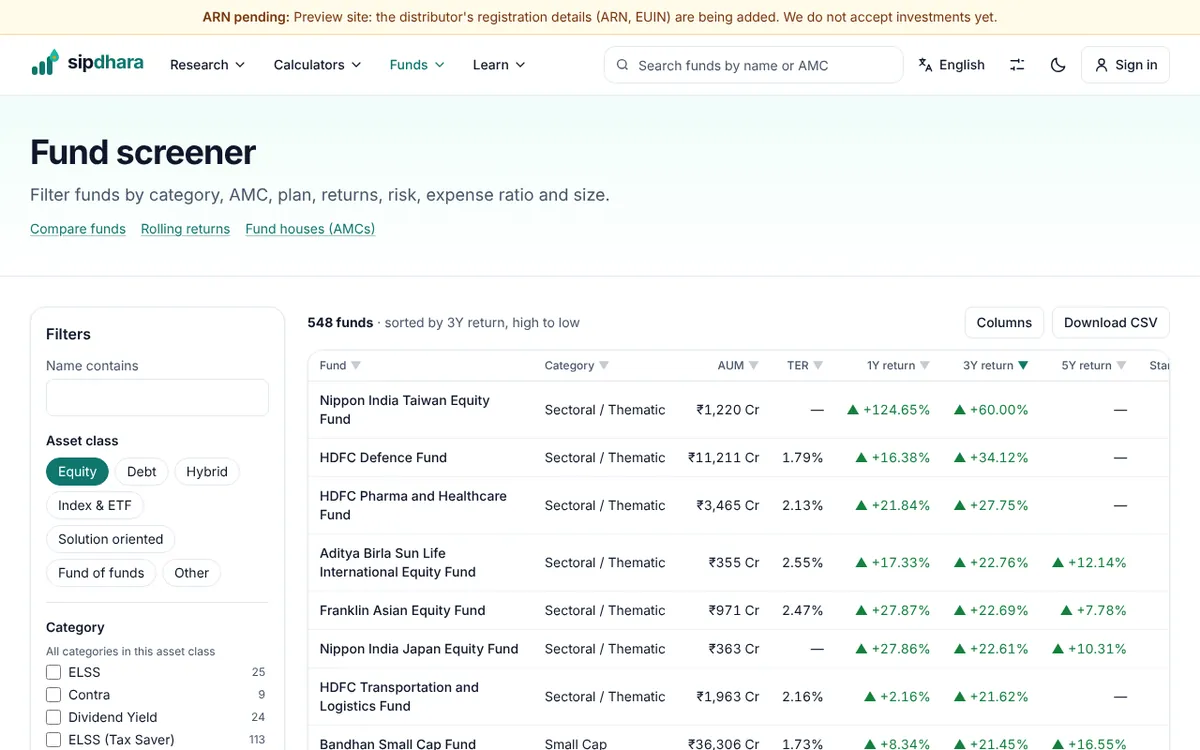1200x750 pixels.
Task: Open the Columns chooser
Action: click(x=1004, y=323)
